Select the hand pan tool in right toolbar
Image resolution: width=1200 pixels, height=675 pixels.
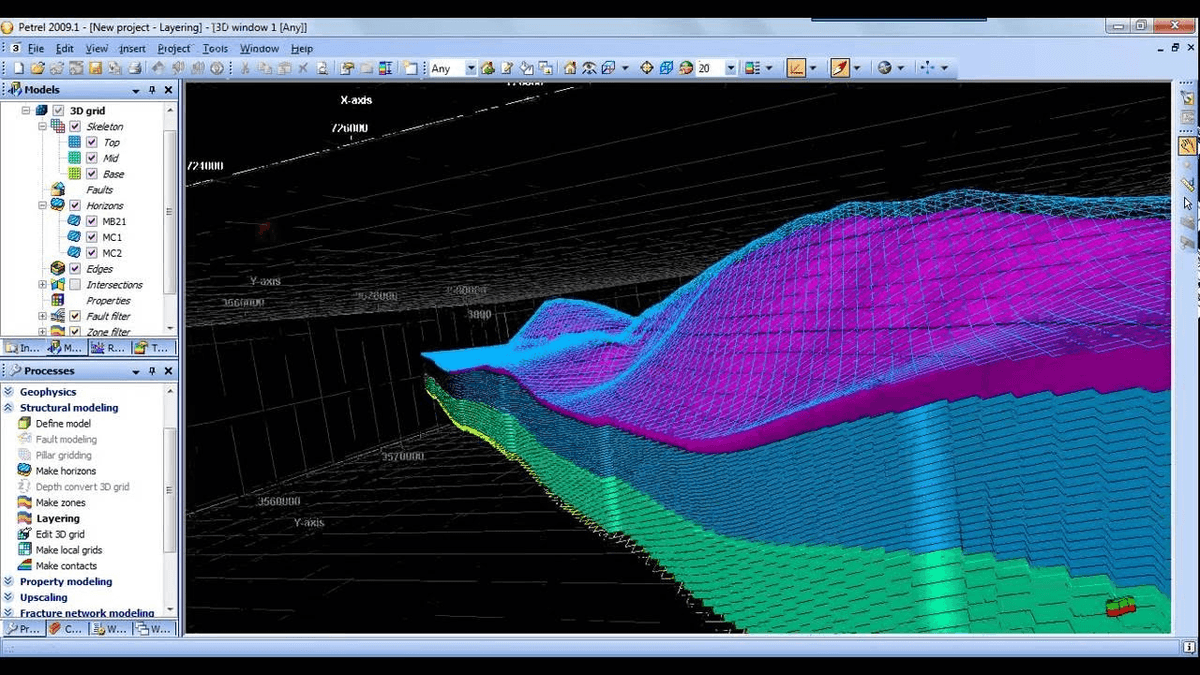point(1187,146)
